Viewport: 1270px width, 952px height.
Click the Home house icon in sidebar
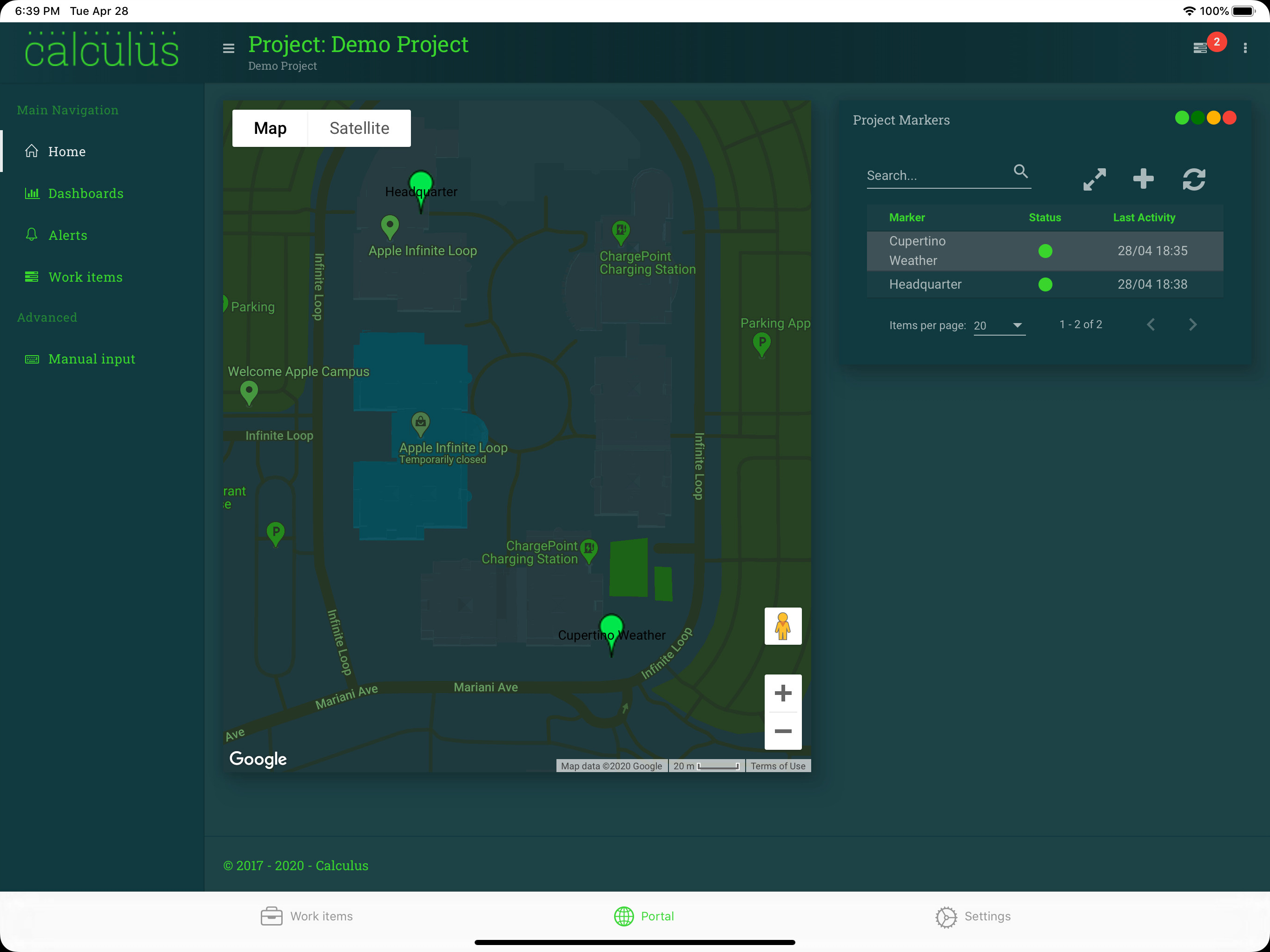(32, 151)
